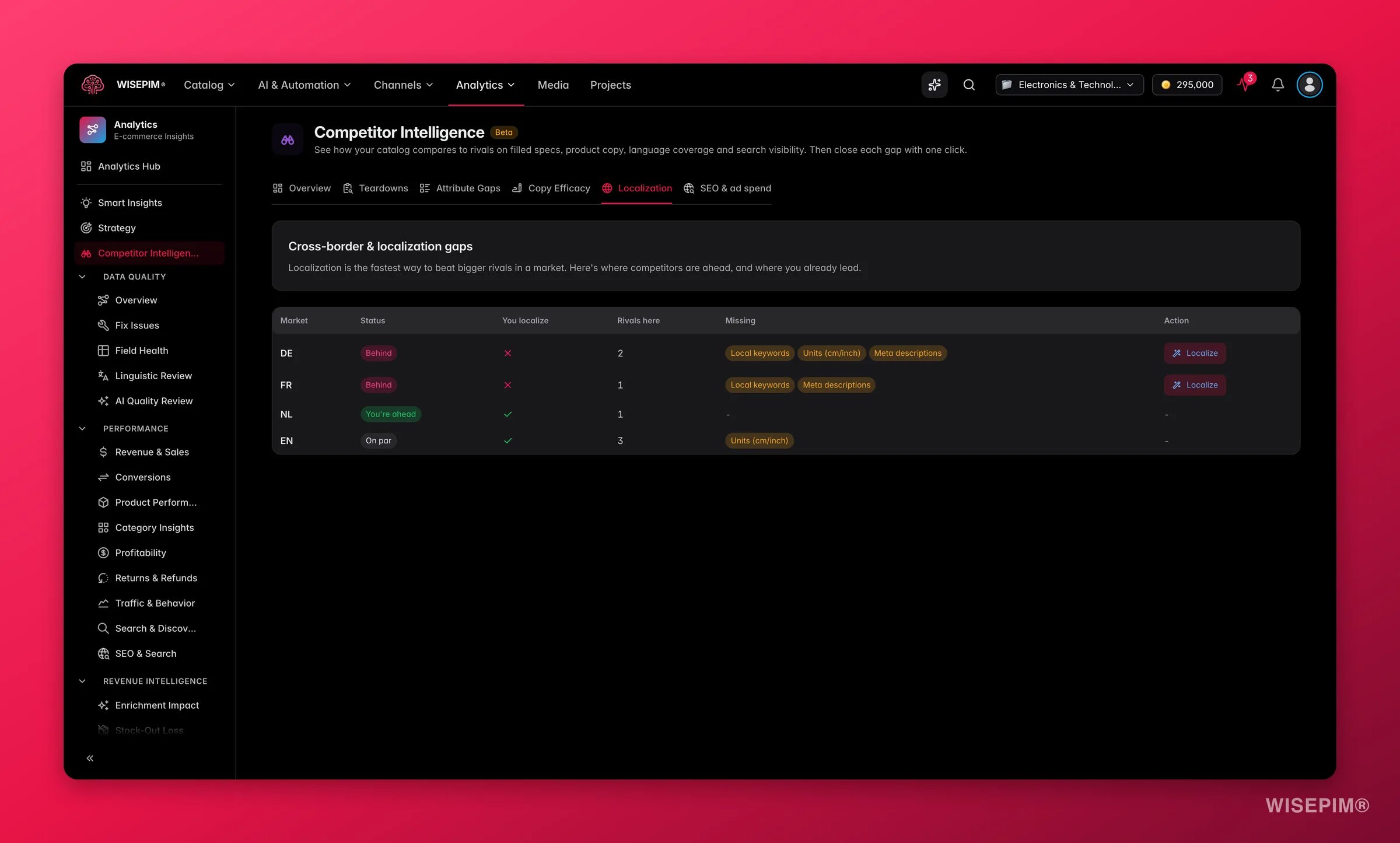Screen dimensions: 1400x843
Task: Click Localize button for FR market
Action: pyautogui.click(x=1195, y=384)
